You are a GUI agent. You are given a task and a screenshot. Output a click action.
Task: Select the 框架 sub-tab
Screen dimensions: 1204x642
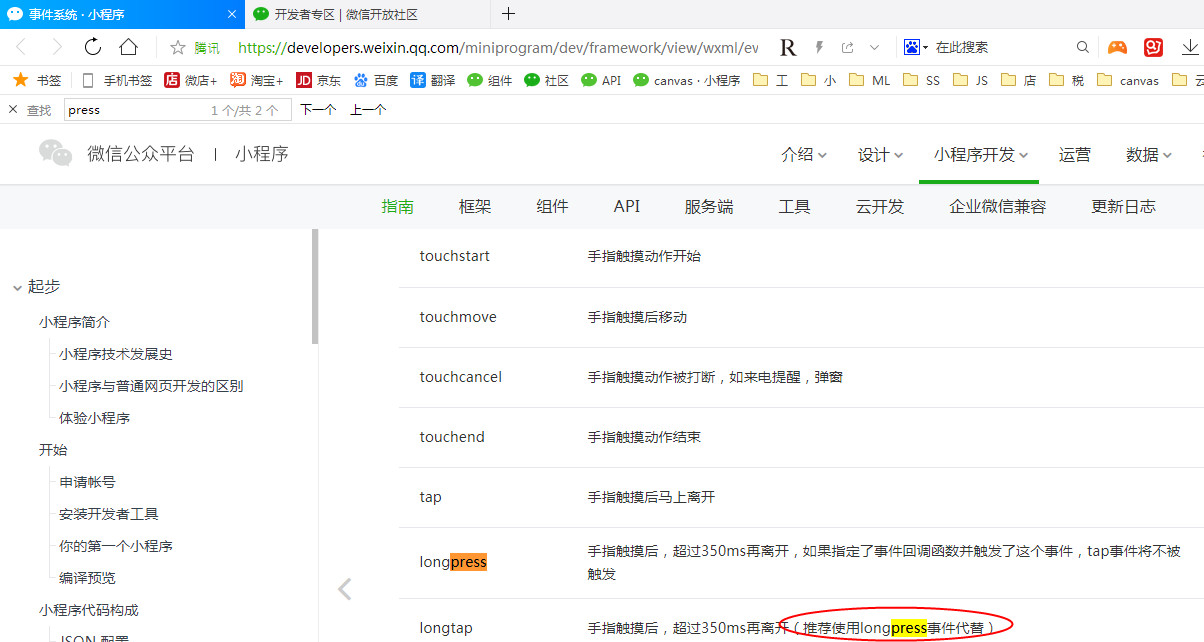(x=475, y=207)
